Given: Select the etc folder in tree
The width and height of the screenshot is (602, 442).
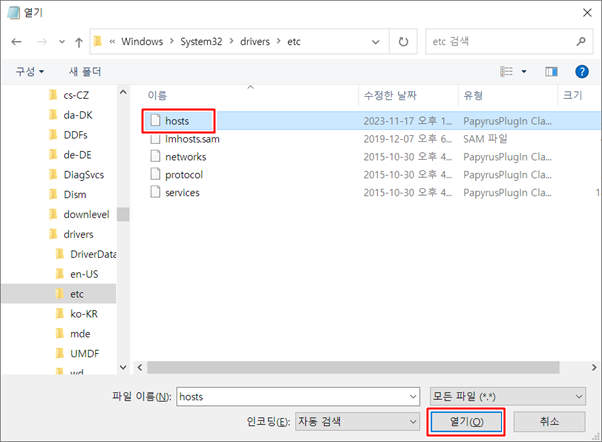Looking at the screenshot, I should coord(77,294).
